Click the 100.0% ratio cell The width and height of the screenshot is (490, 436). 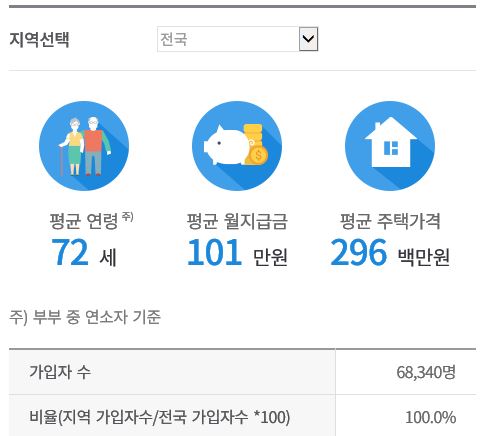[406, 416]
